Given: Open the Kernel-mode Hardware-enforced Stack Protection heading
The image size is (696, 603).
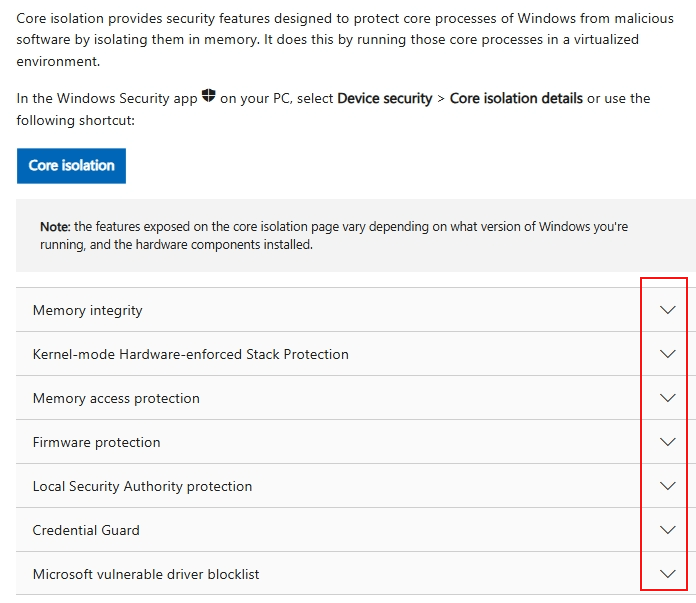Looking at the screenshot, I should (190, 354).
